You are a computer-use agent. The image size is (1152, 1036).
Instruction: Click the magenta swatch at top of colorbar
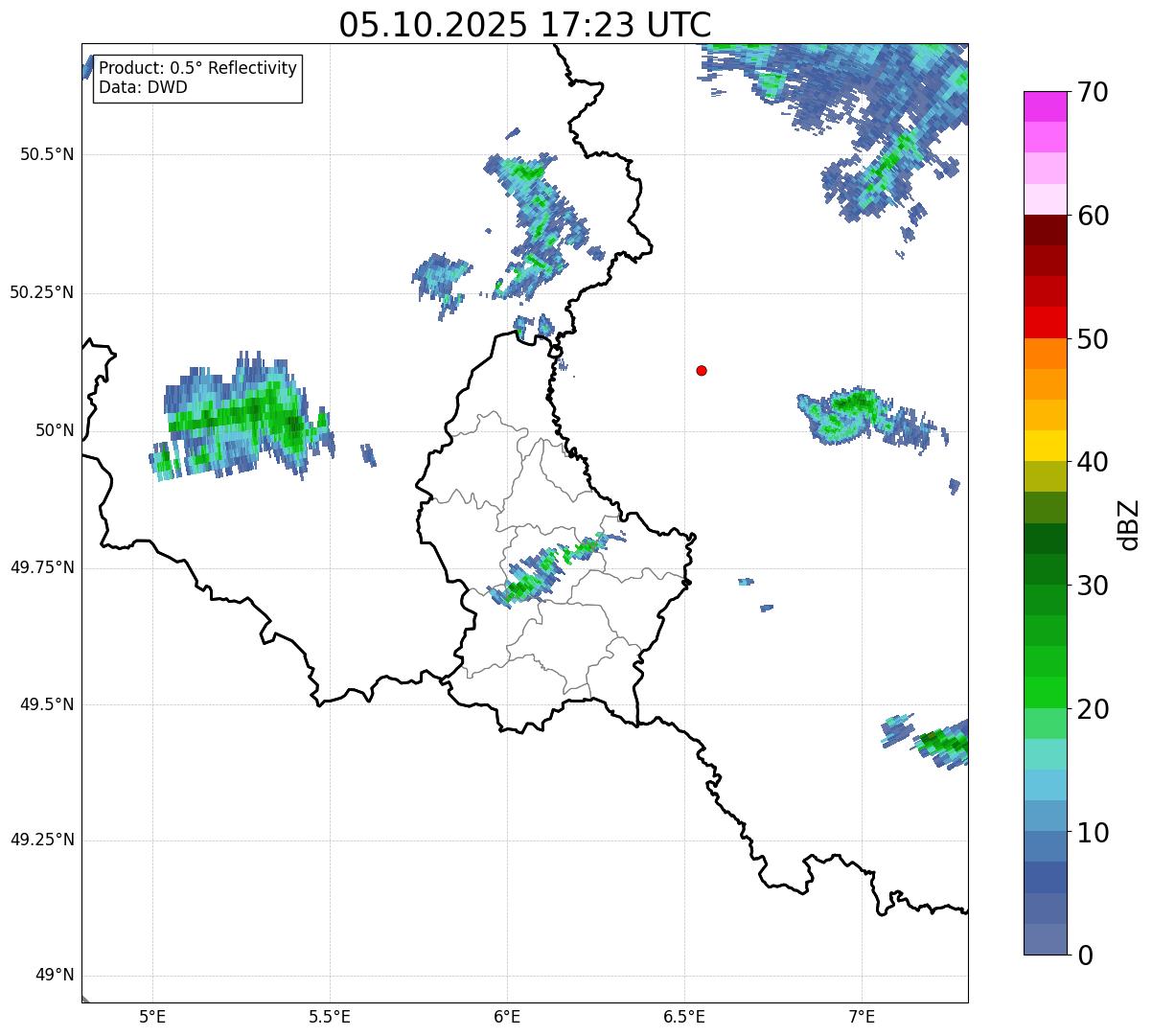click(x=1045, y=106)
